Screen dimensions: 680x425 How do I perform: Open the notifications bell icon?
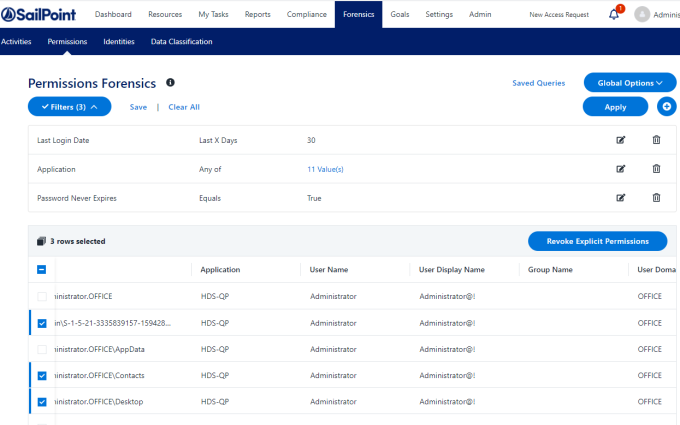(x=614, y=15)
